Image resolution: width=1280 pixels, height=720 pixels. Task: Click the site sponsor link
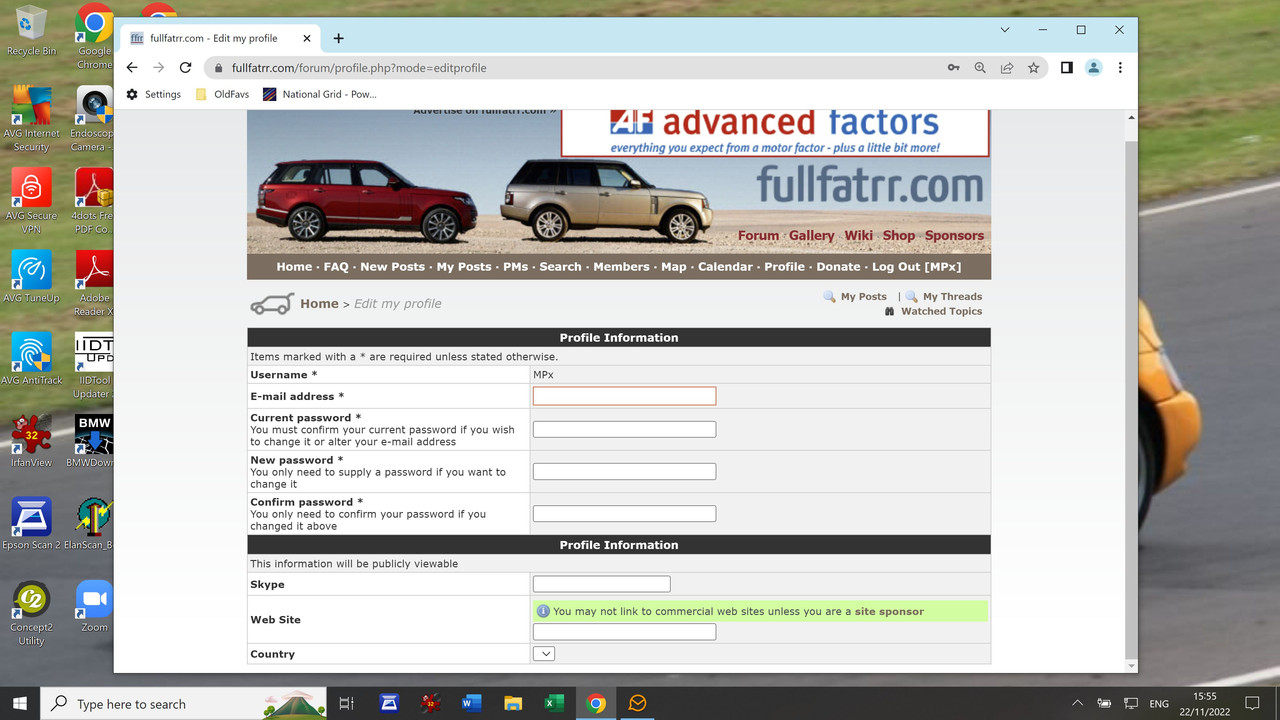[889, 611]
